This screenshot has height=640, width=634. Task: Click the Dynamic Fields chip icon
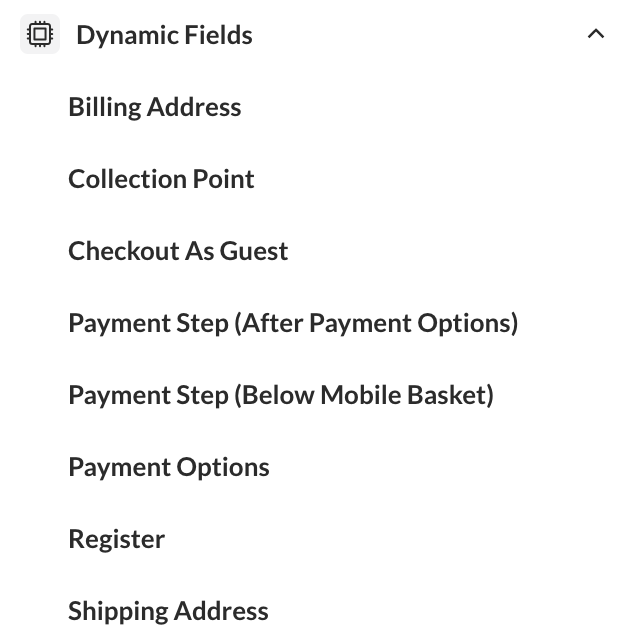click(40, 35)
